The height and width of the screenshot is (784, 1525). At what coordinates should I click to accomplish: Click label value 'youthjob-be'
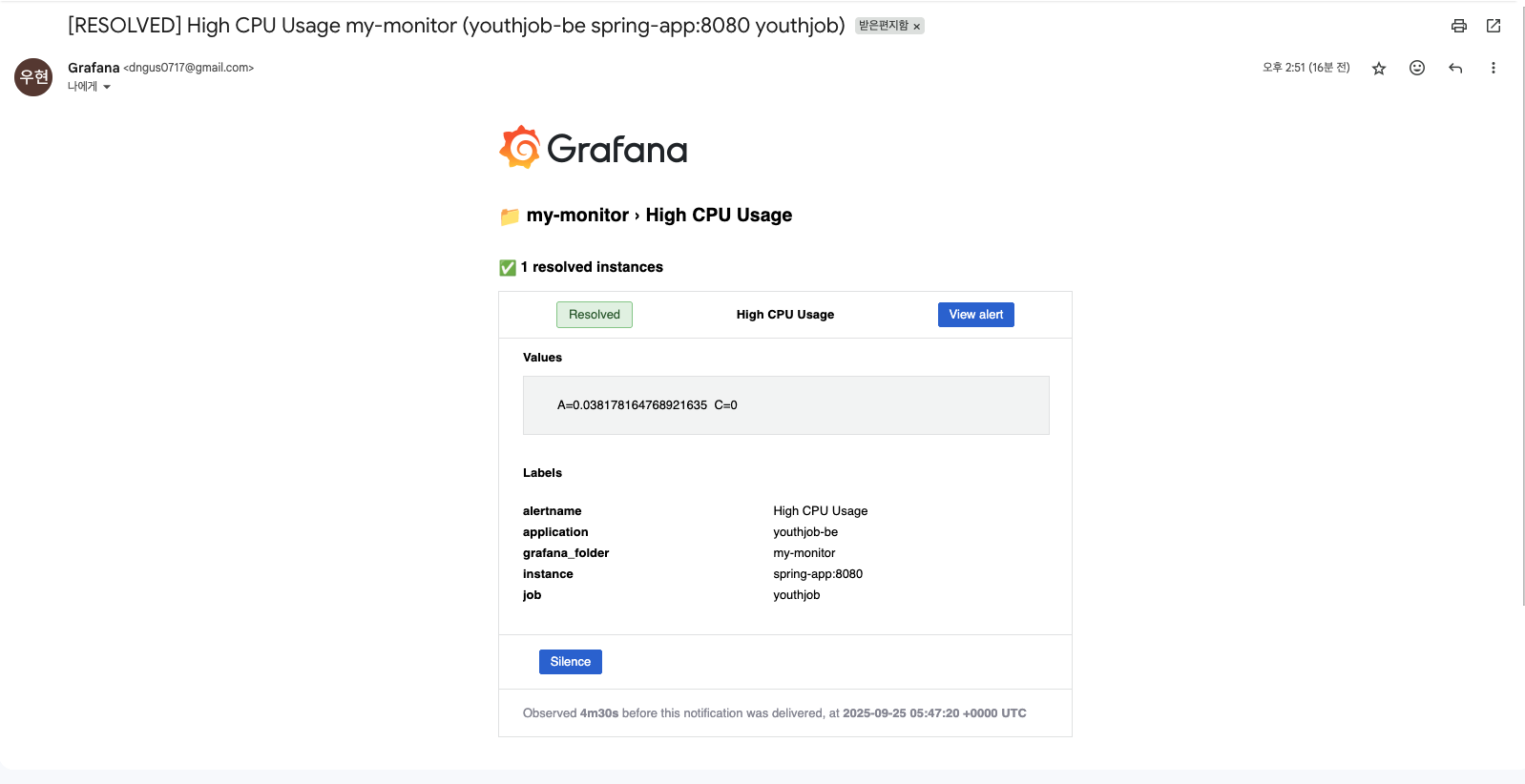coord(805,532)
